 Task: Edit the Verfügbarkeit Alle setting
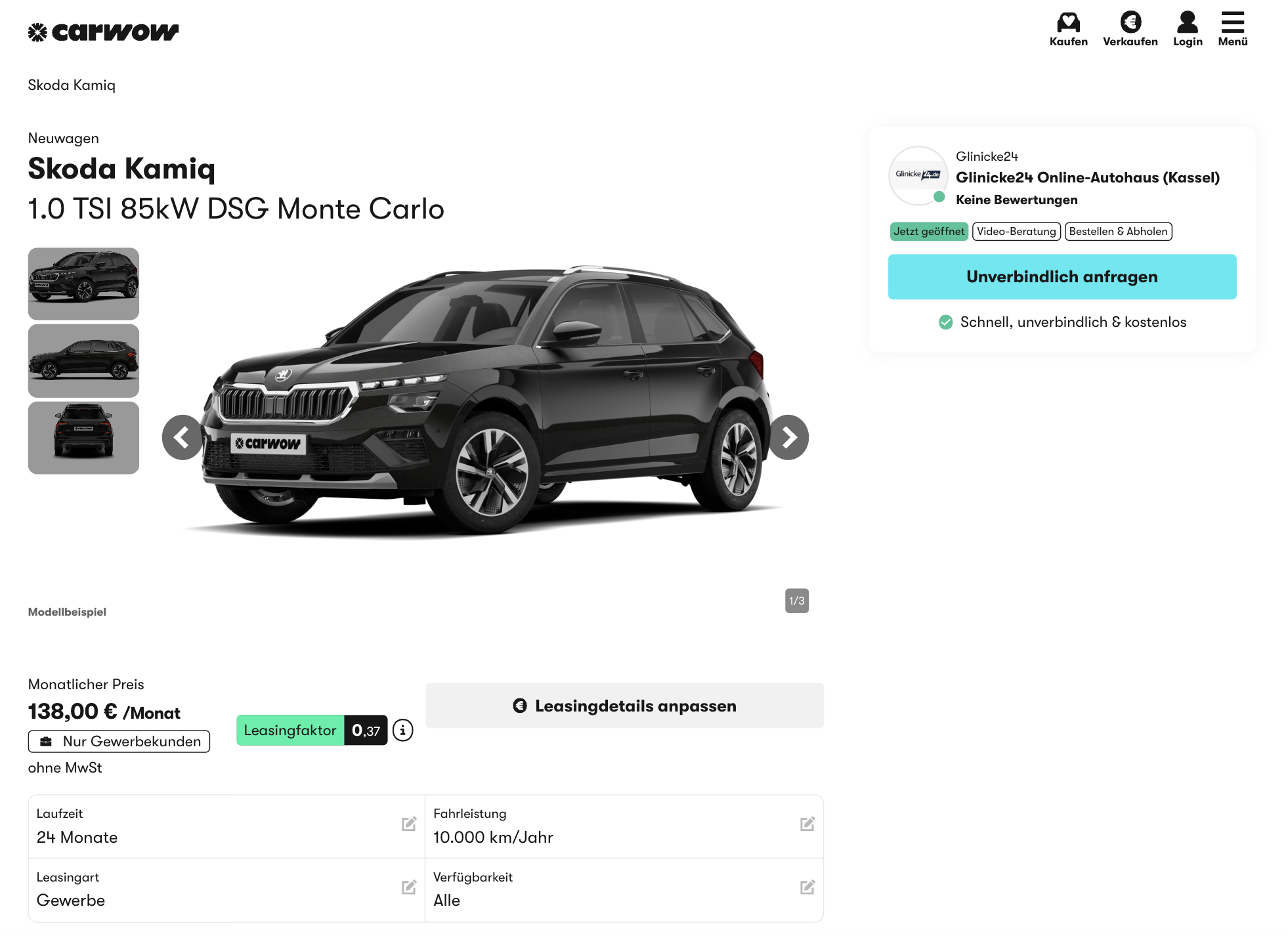pos(807,887)
